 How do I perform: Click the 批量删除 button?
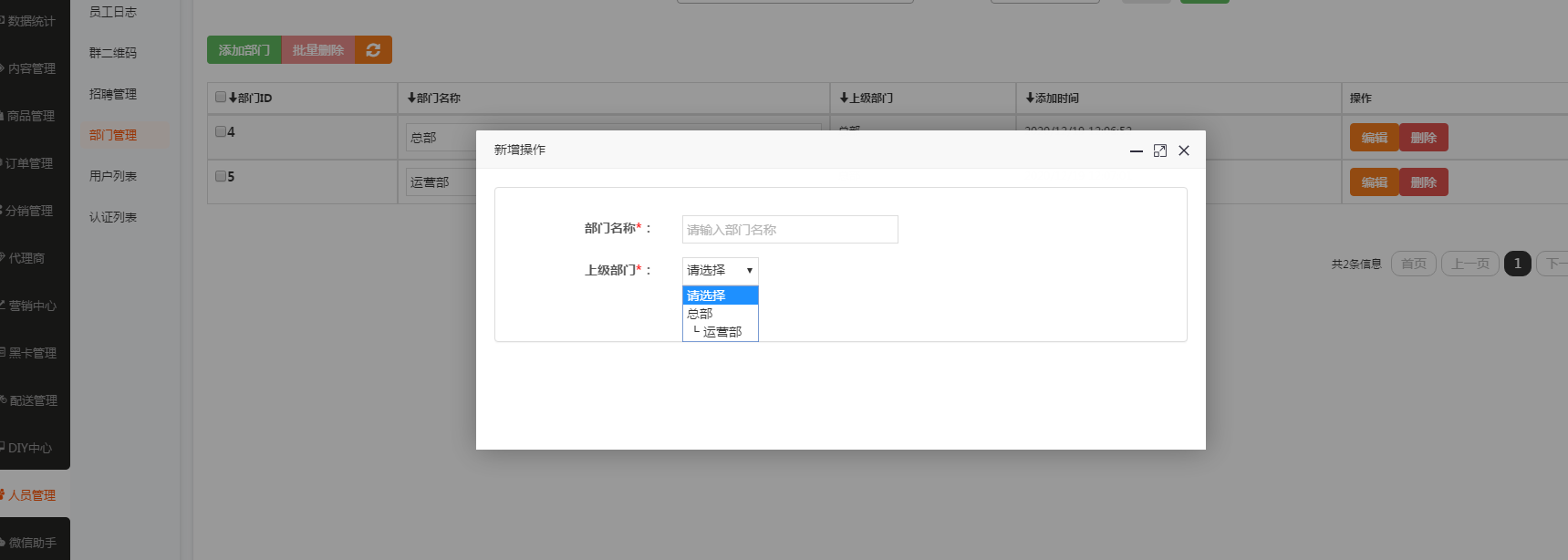click(x=317, y=50)
